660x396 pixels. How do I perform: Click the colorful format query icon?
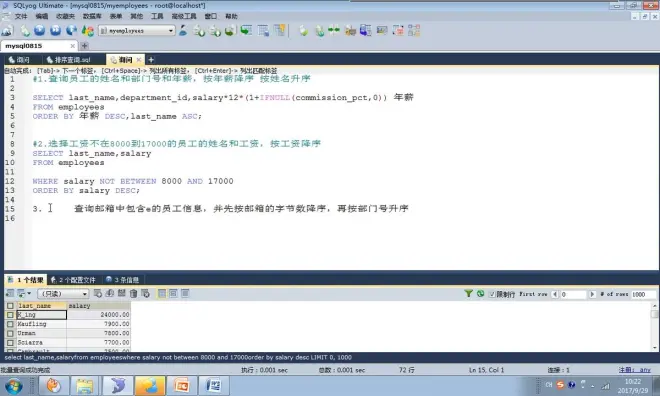click(x=88, y=31)
